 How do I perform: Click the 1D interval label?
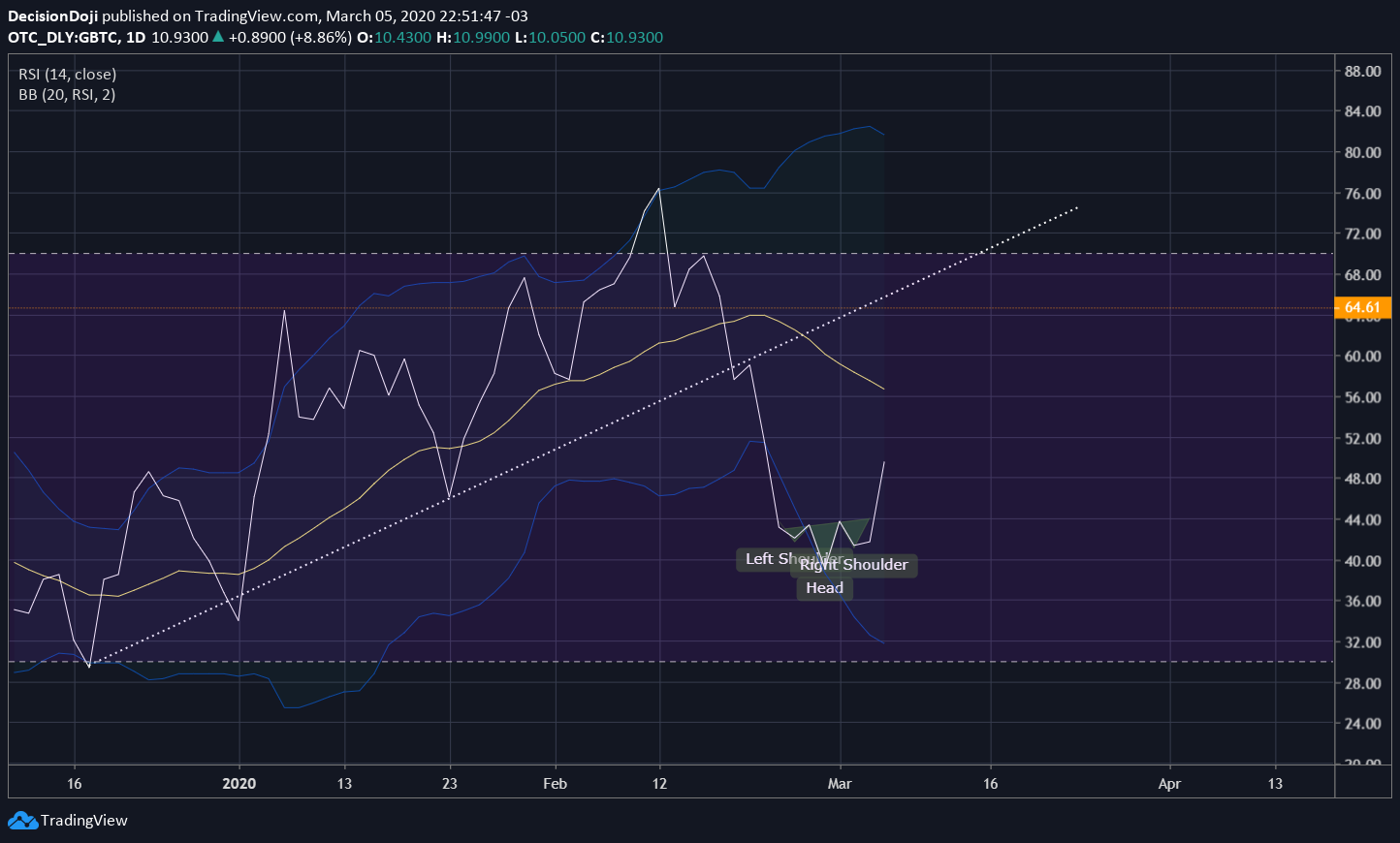(x=136, y=38)
